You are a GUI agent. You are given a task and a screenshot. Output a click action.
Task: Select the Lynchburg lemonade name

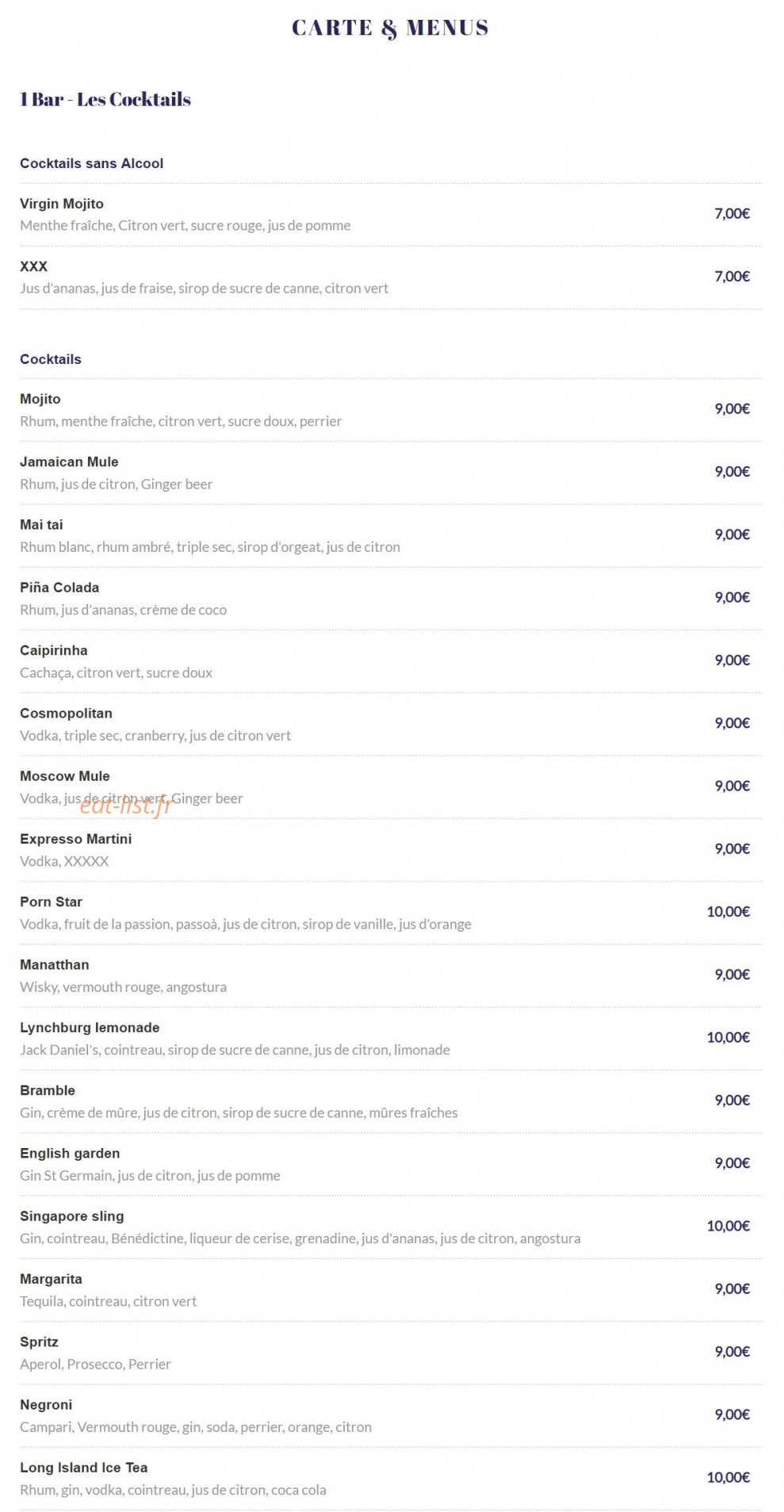(x=90, y=1028)
